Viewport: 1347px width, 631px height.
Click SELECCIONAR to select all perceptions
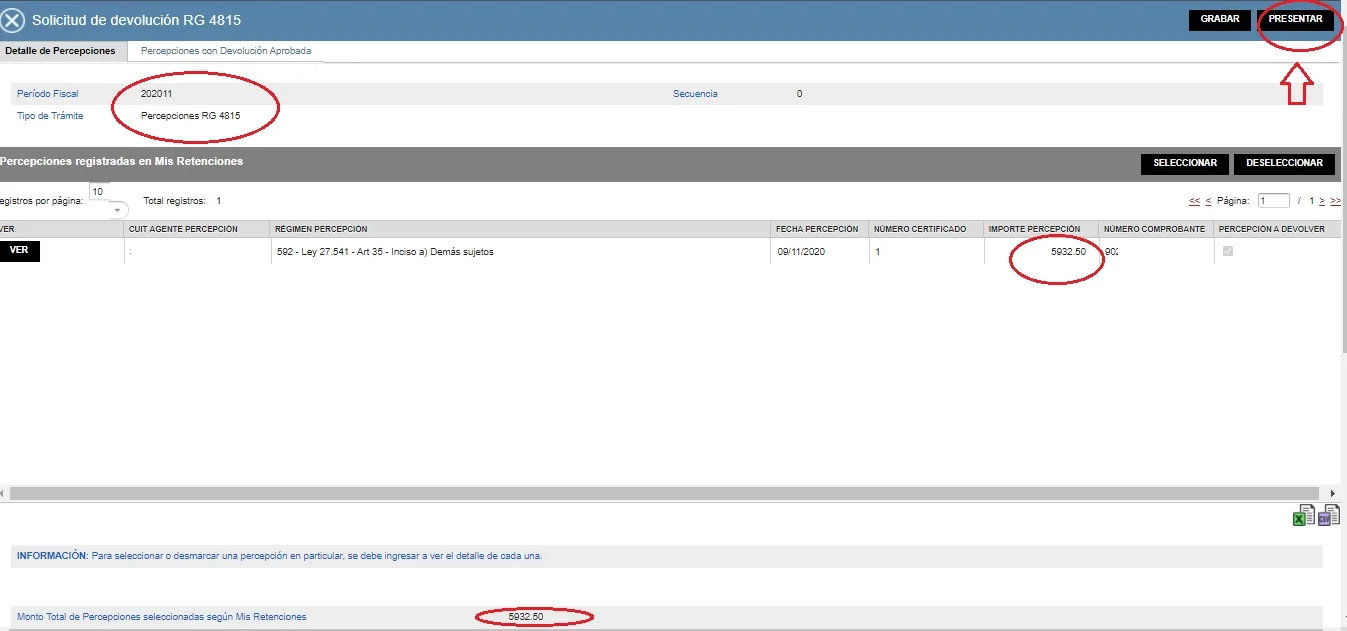coord(1184,164)
